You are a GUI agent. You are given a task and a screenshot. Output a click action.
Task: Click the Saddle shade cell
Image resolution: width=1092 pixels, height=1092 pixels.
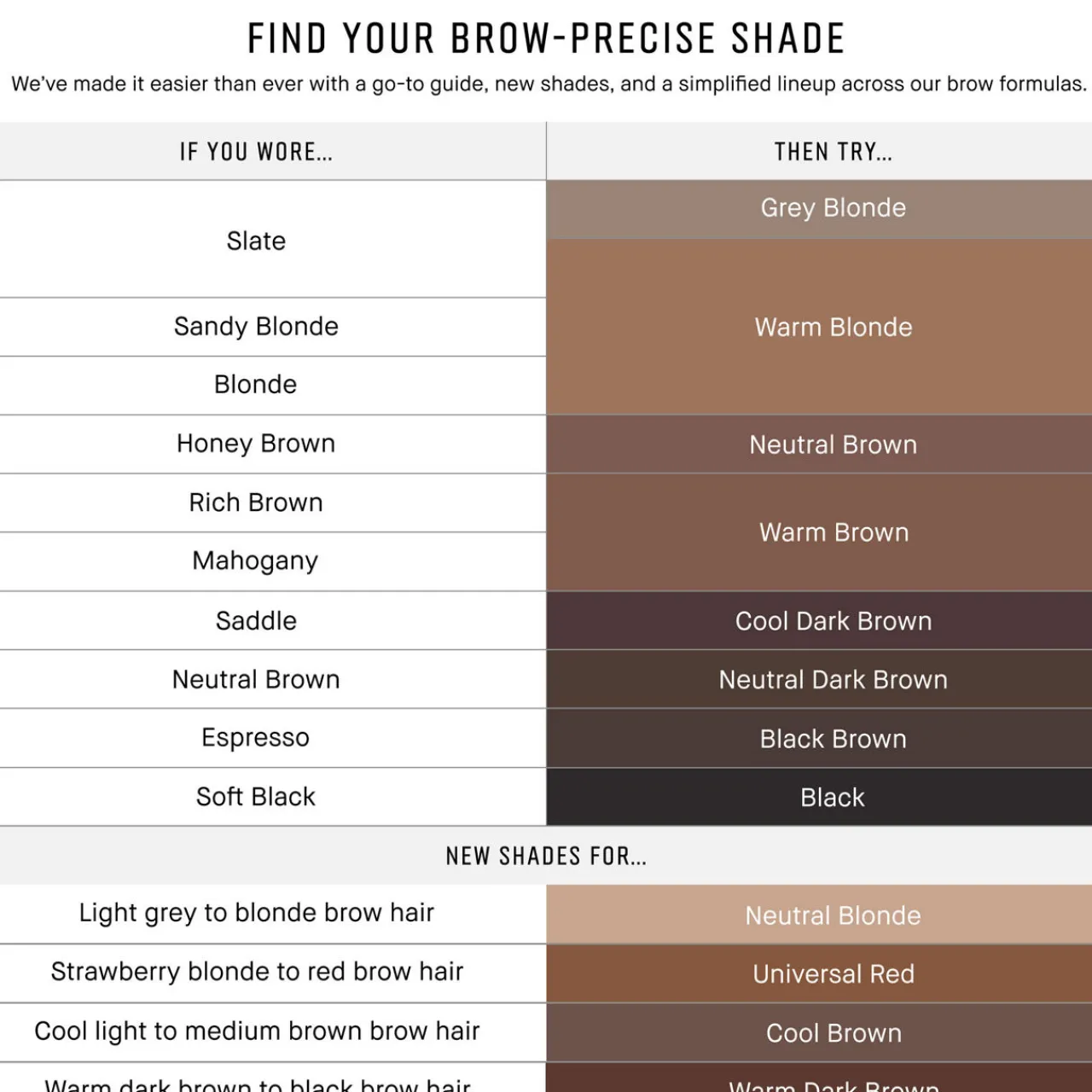point(256,621)
